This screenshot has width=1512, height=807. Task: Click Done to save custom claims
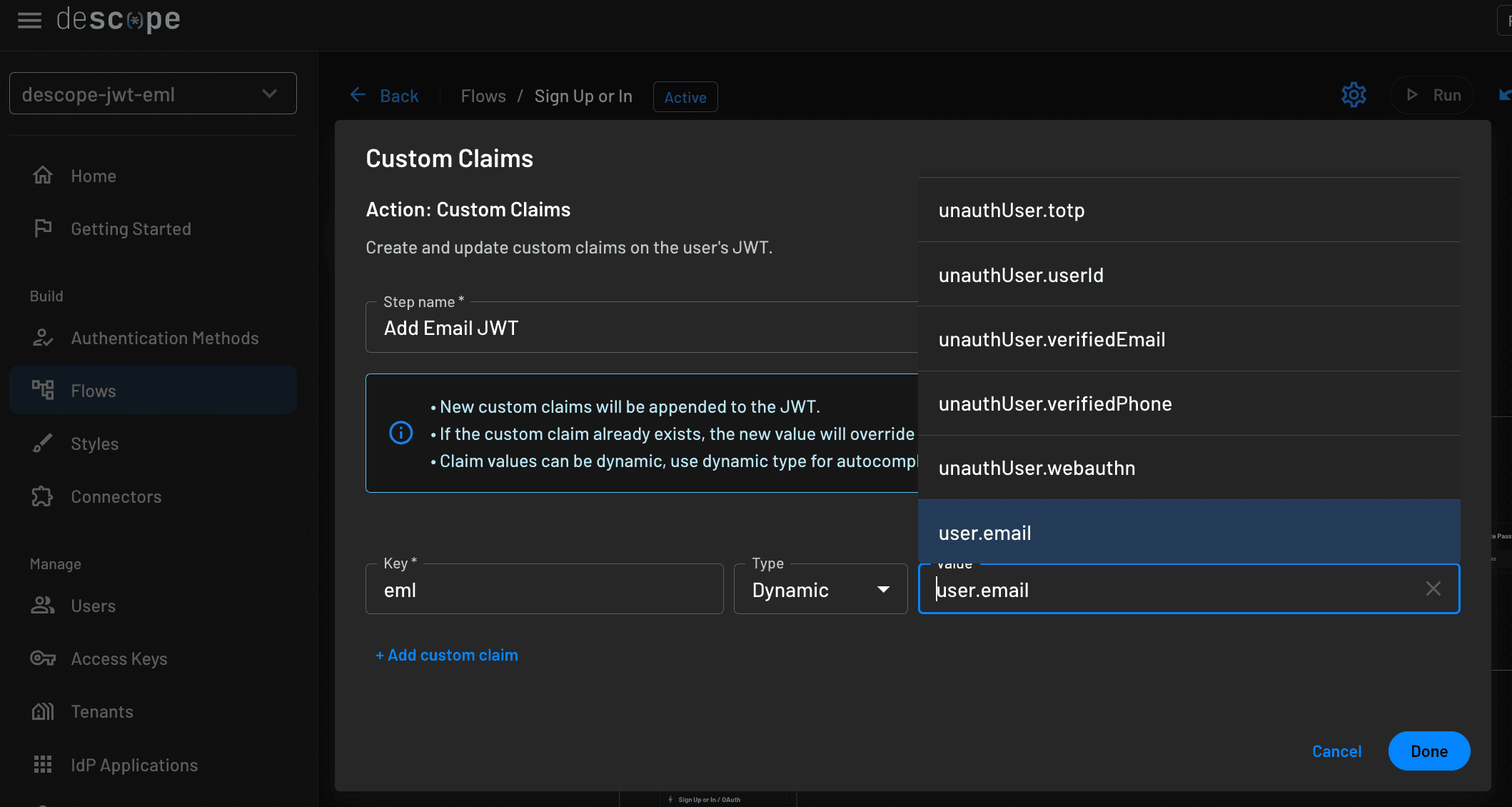tap(1429, 751)
